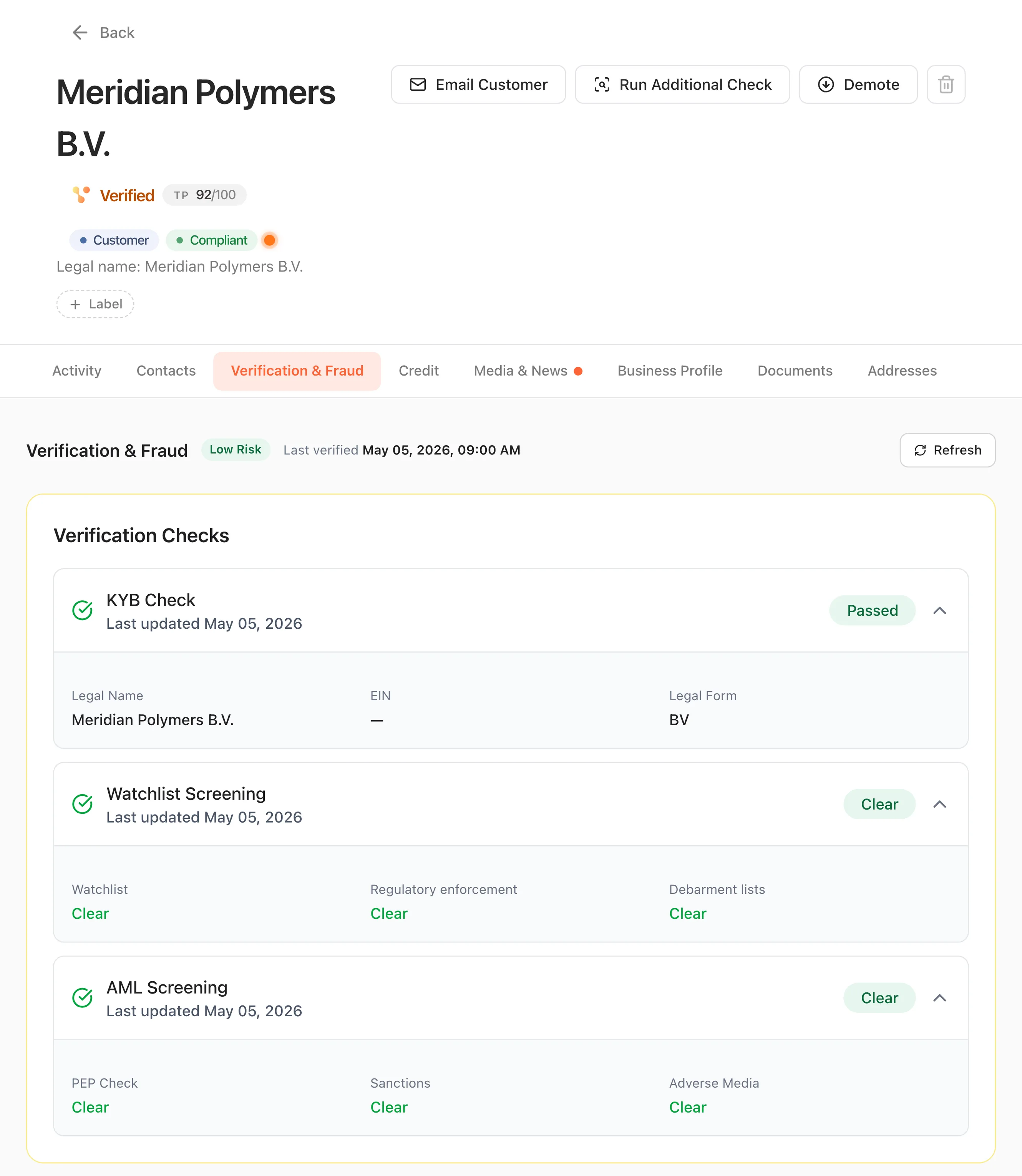Image resolution: width=1022 pixels, height=1176 pixels.
Task: Open the Credit tab
Action: tap(419, 371)
